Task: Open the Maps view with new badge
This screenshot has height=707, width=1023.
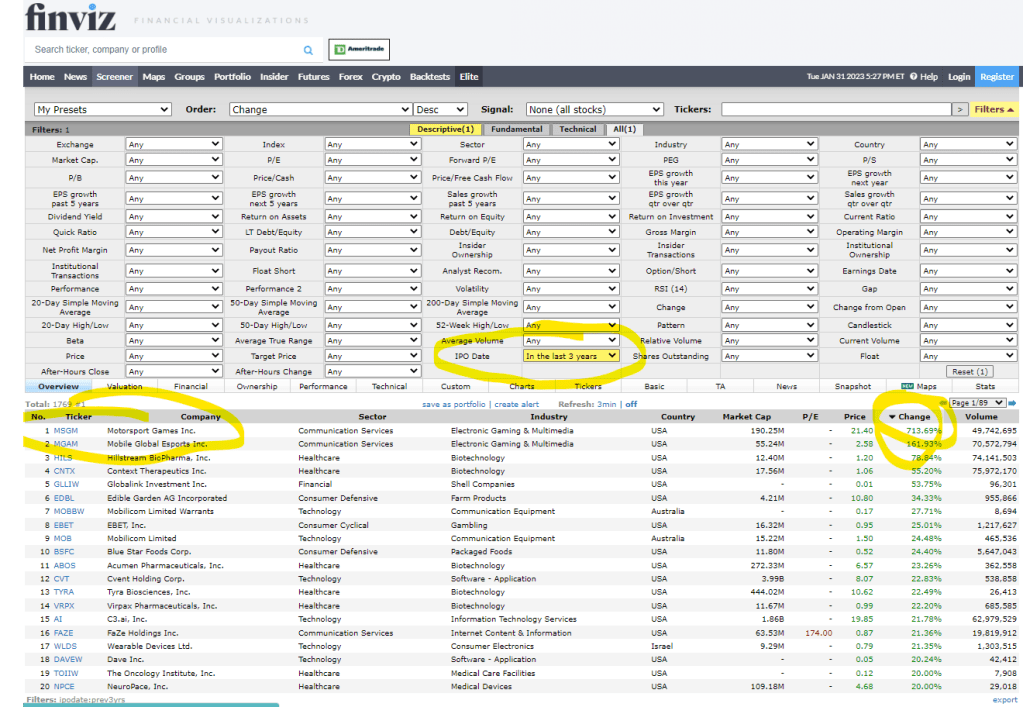Action: (918, 386)
